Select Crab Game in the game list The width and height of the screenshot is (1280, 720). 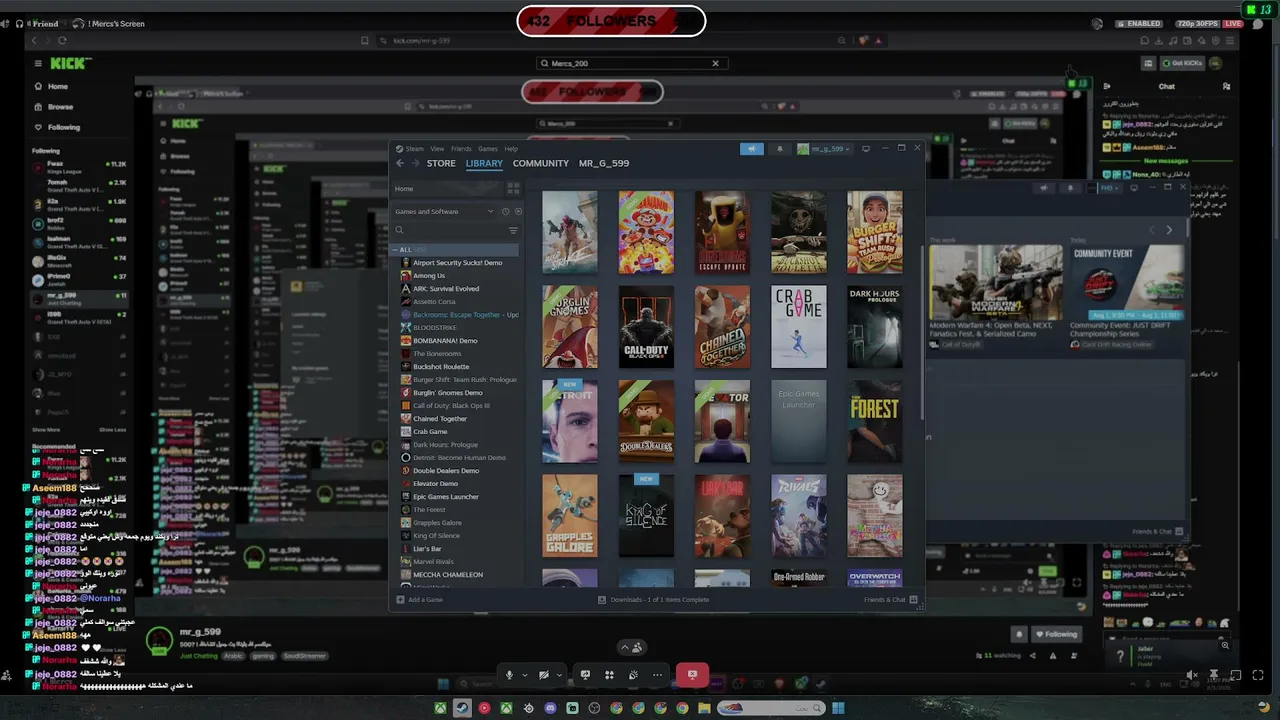pos(430,432)
